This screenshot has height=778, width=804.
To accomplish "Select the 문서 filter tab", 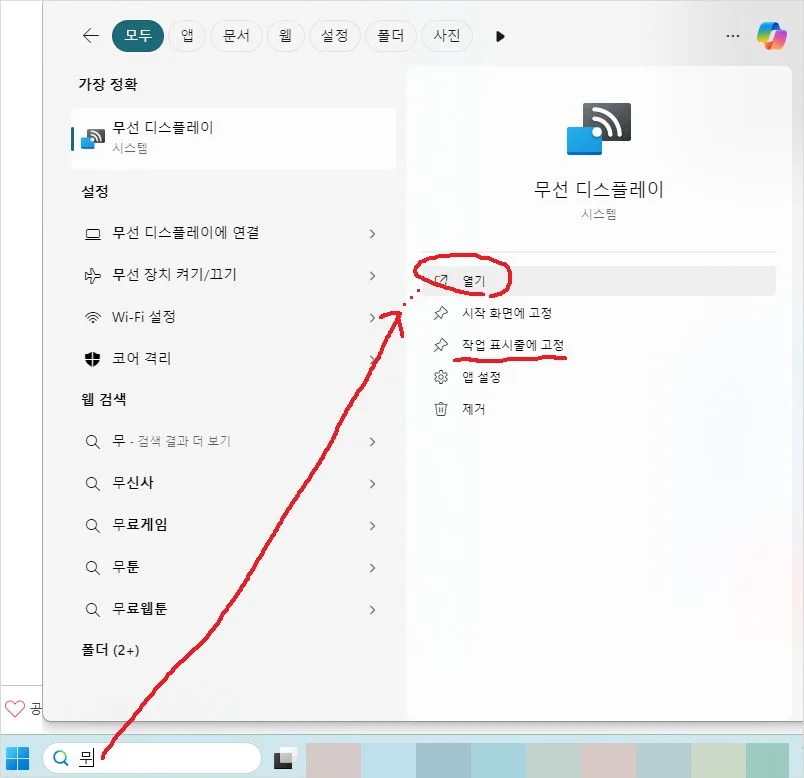I will (237, 36).
